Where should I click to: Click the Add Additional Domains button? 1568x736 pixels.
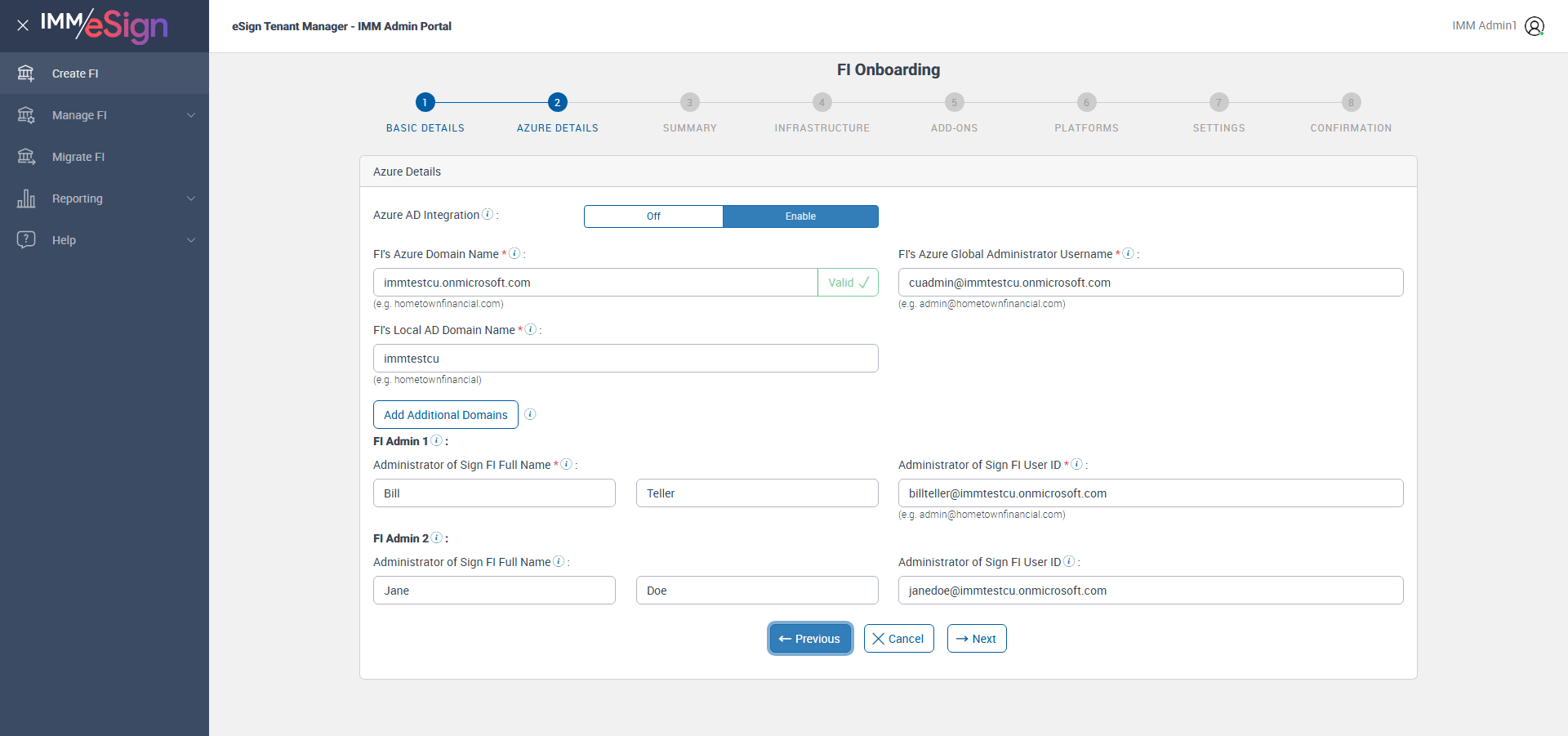(446, 415)
